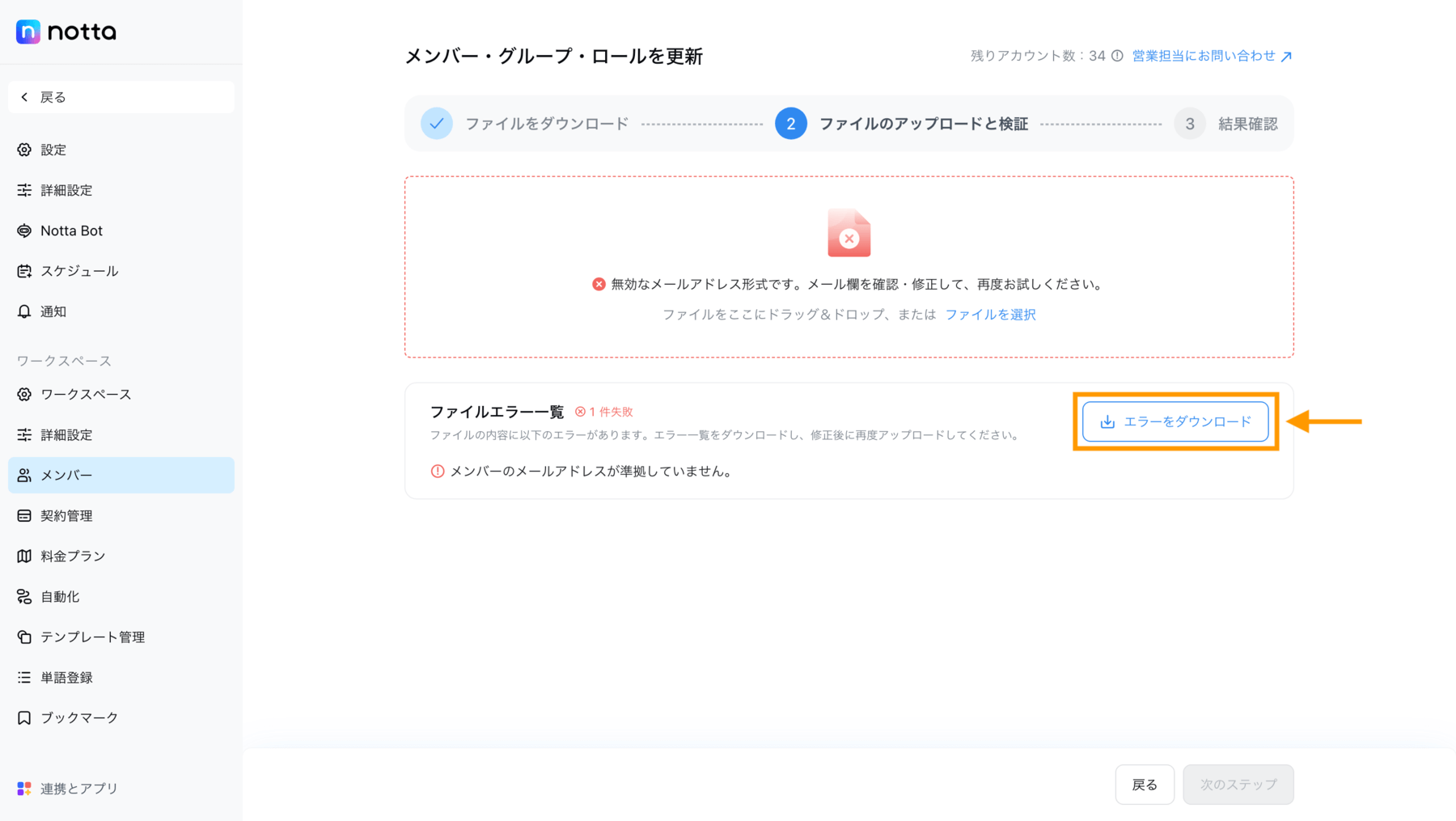The height and width of the screenshot is (821, 1456).
Task: Click the external-link arrow beside 営業担当にお問い合わせ
Action: (x=1286, y=57)
